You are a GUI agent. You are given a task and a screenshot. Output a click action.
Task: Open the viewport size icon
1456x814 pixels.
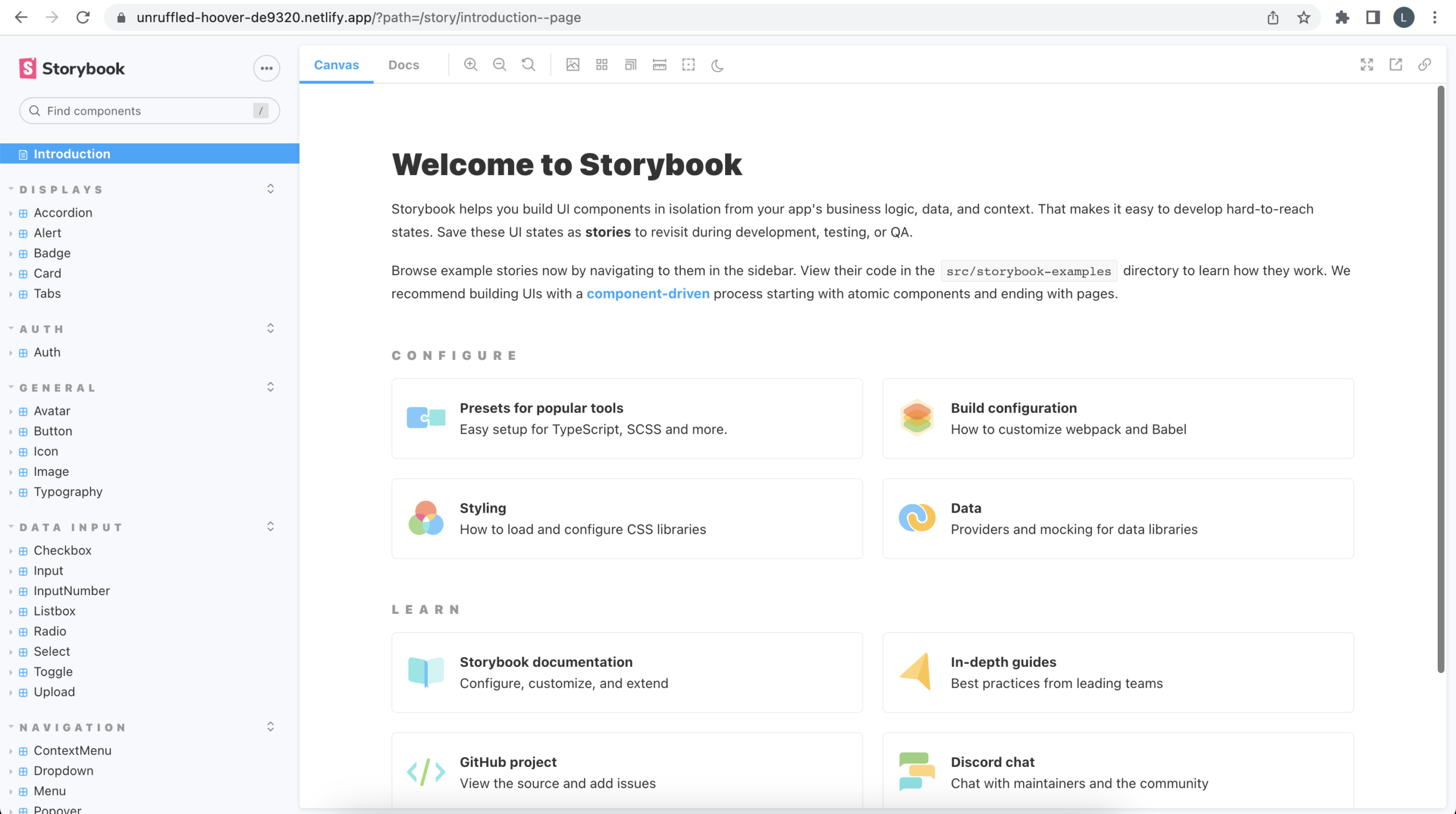pos(631,65)
